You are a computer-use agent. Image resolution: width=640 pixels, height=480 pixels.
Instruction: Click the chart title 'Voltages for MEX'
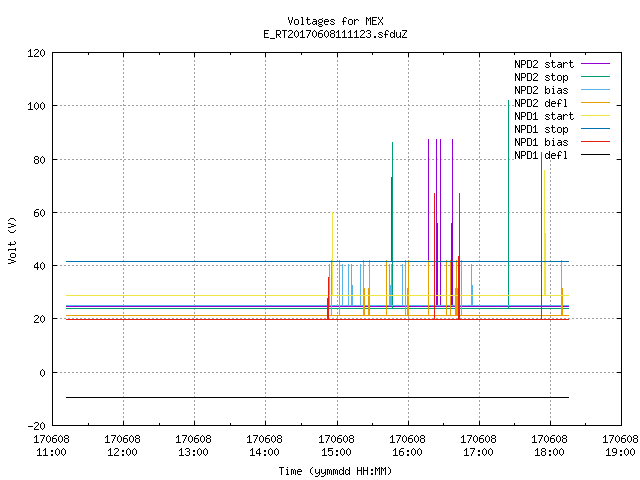[x=336, y=21]
